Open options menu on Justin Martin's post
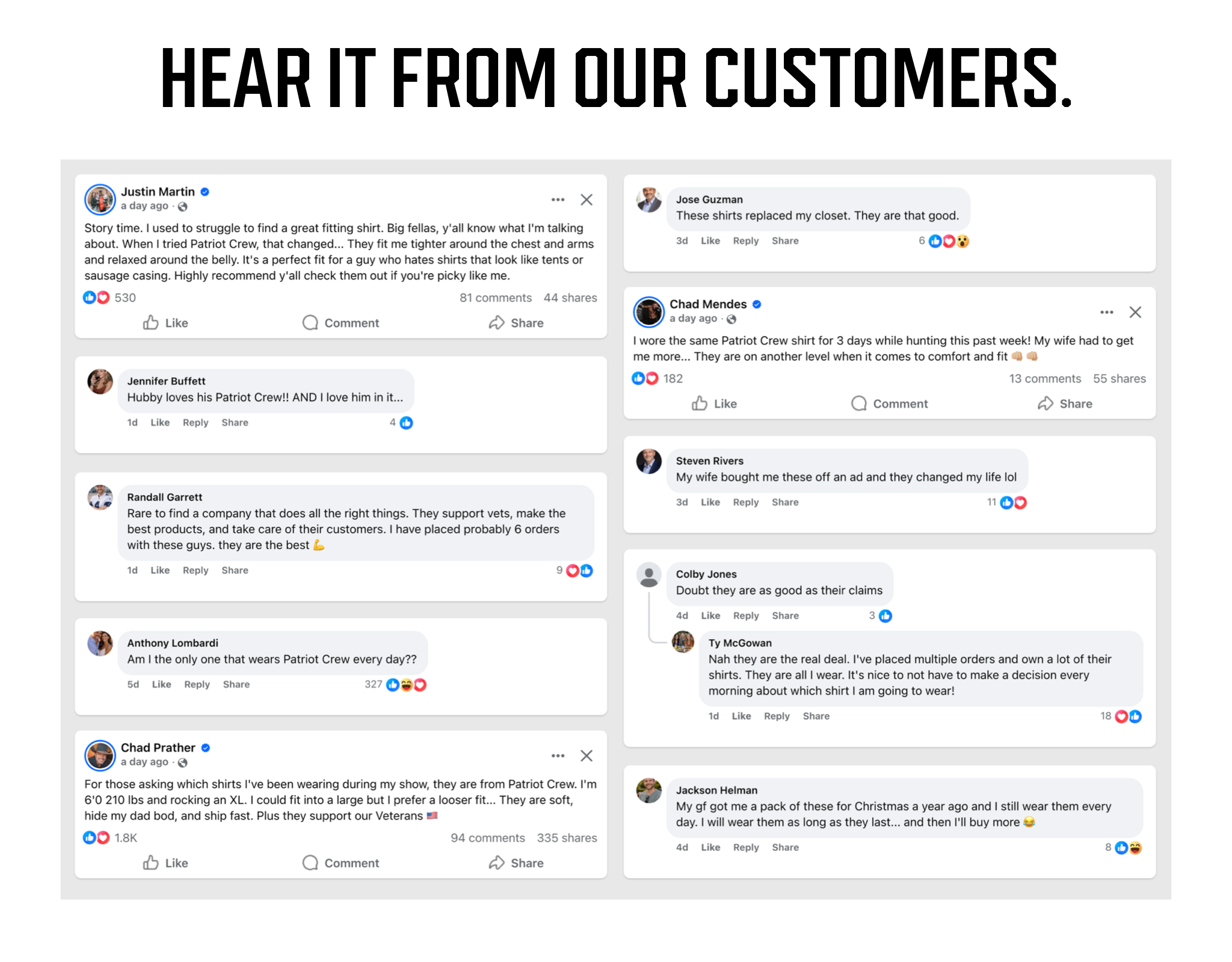This screenshot has width=1232, height=962. 558,200
